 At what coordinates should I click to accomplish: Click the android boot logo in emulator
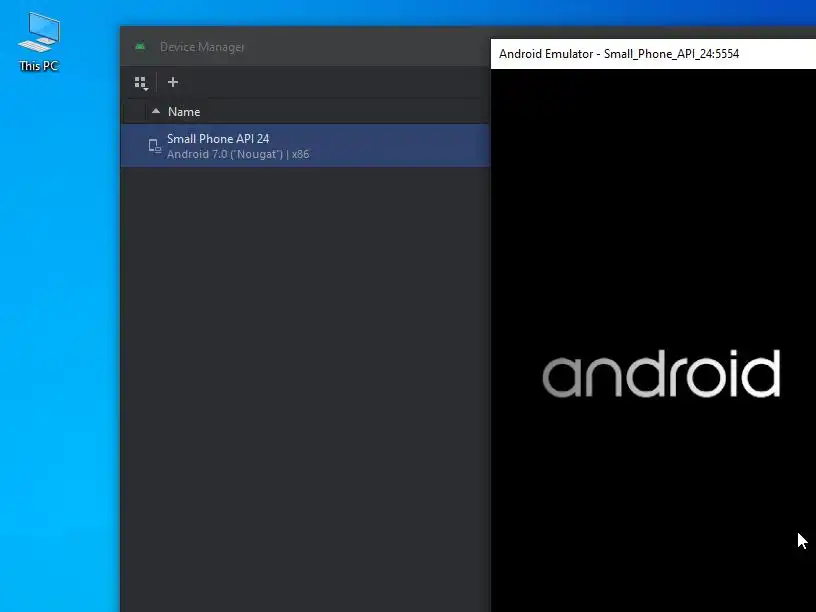(661, 374)
